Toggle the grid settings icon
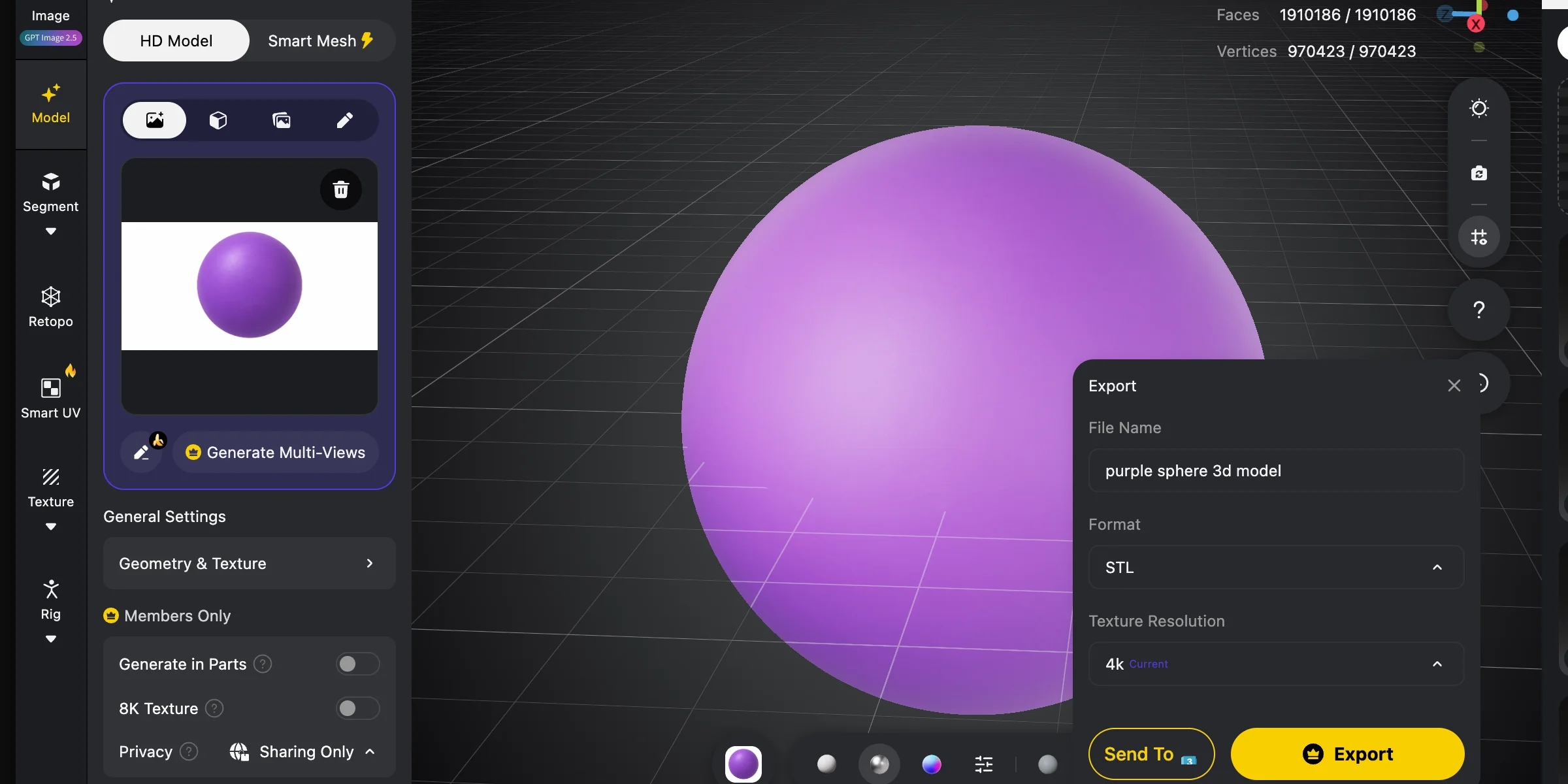This screenshot has height=784, width=1568. pos(1479,237)
